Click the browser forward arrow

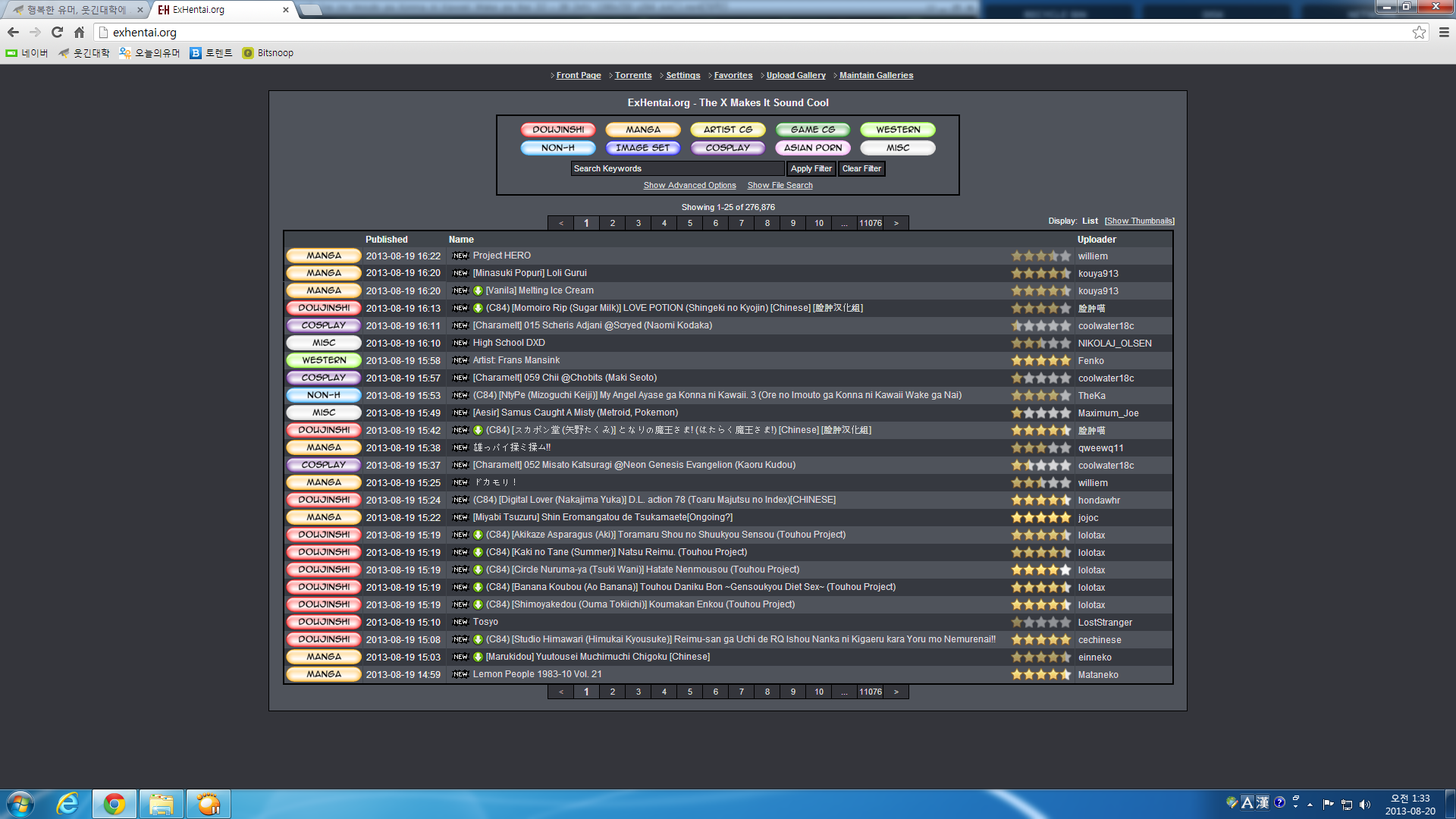(x=35, y=32)
